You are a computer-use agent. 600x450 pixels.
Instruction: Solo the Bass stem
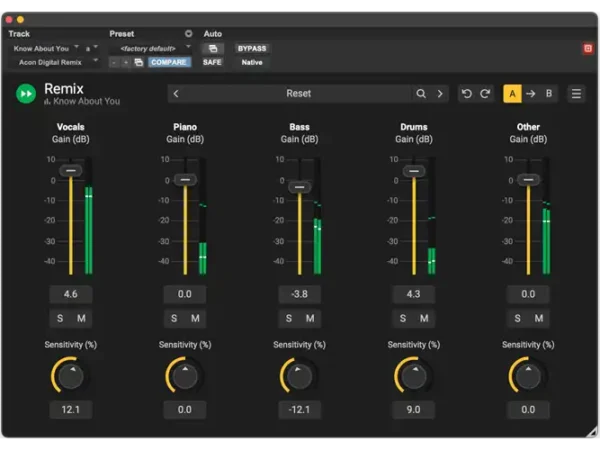click(x=289, y=318)
